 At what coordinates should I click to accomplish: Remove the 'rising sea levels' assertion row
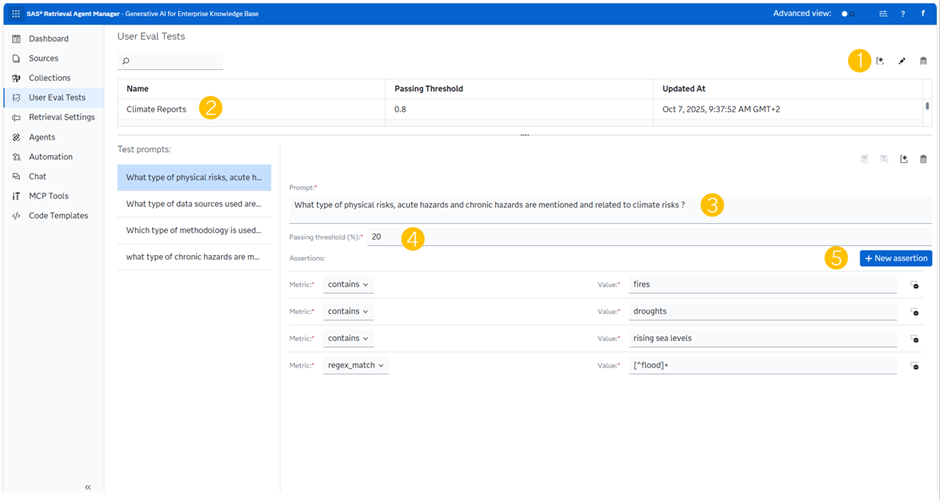click(914, 339)
